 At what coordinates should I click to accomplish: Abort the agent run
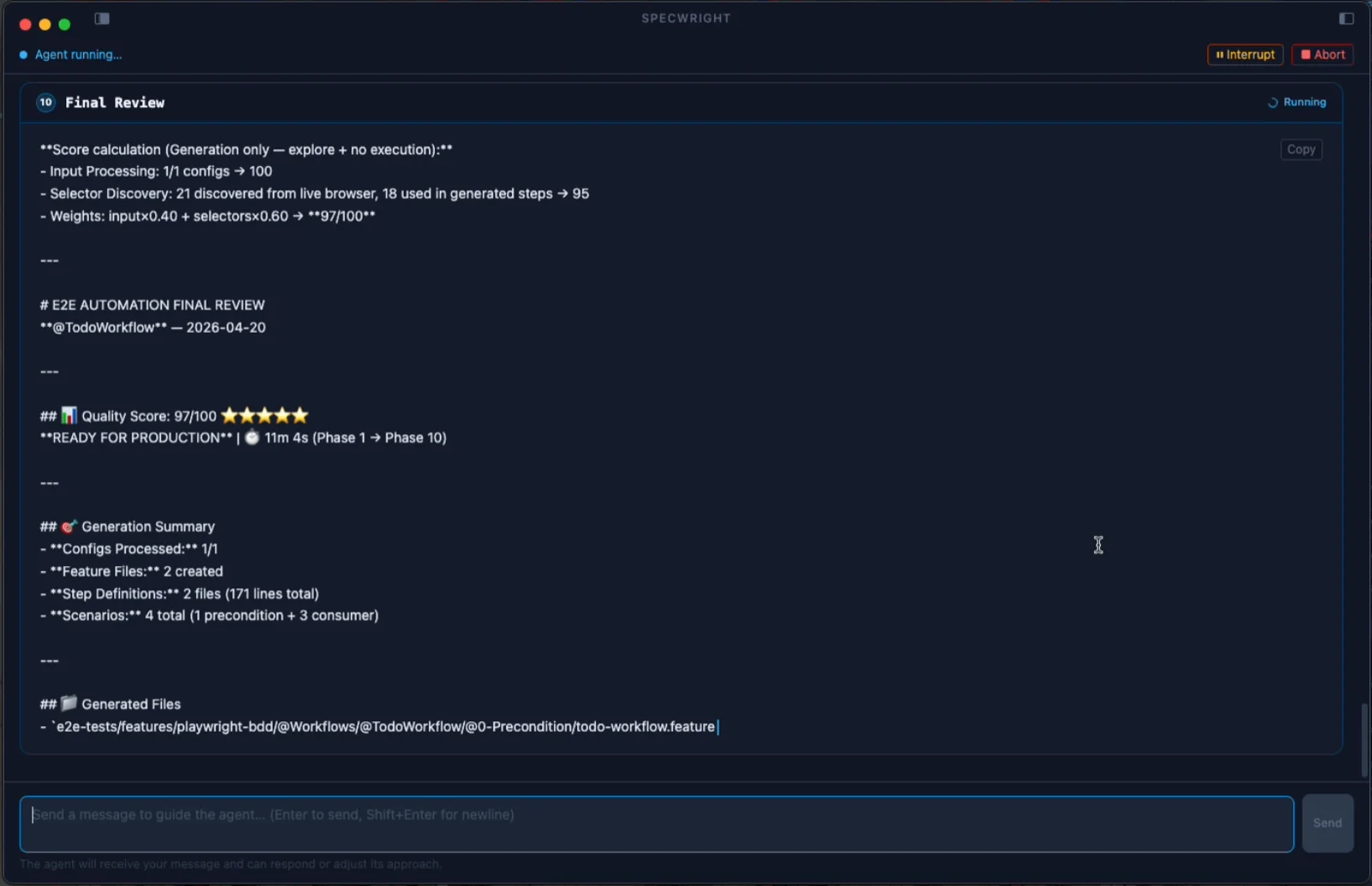[1322, 55]
